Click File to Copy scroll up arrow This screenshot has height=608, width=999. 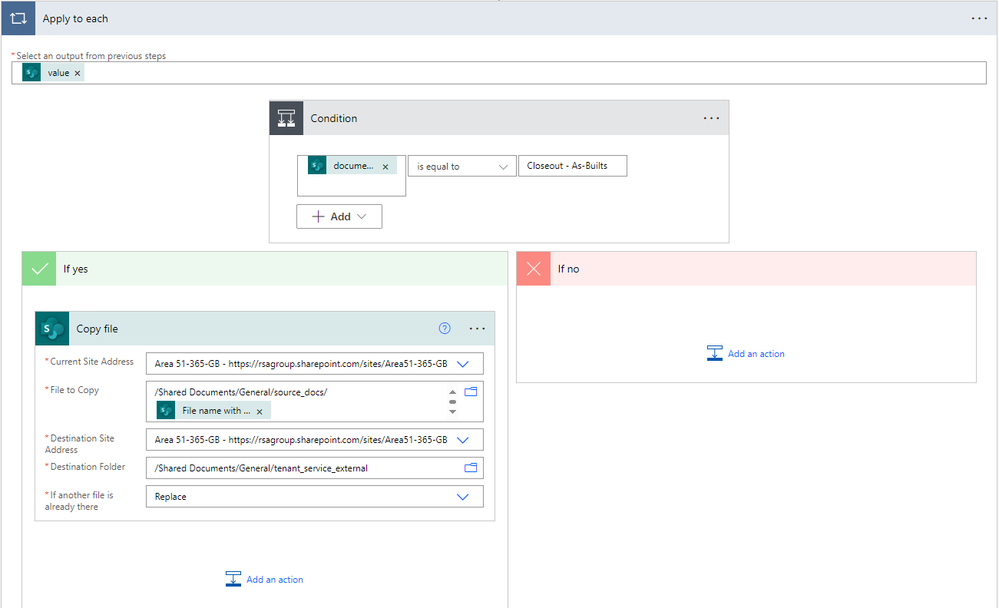click(x=452, y=392)
